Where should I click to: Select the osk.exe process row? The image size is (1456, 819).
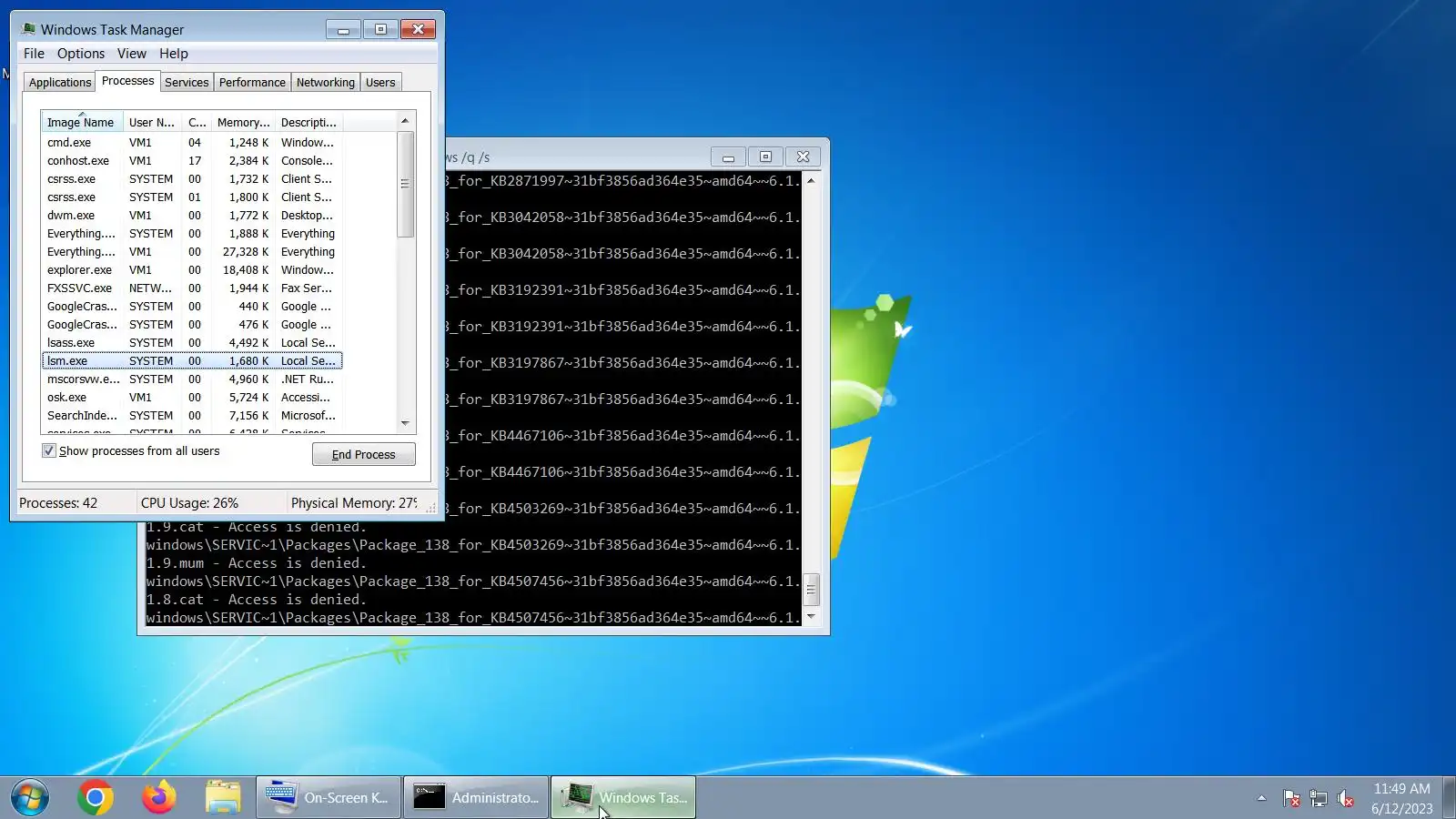(x=192, y=398)
